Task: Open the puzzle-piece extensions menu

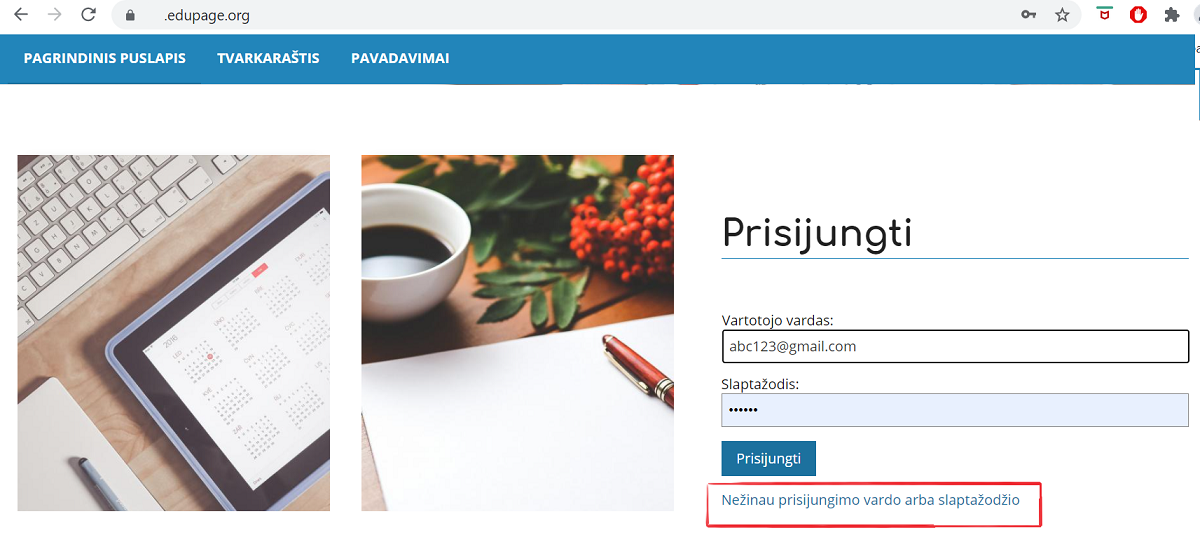Action: [x=1171, y=15]
